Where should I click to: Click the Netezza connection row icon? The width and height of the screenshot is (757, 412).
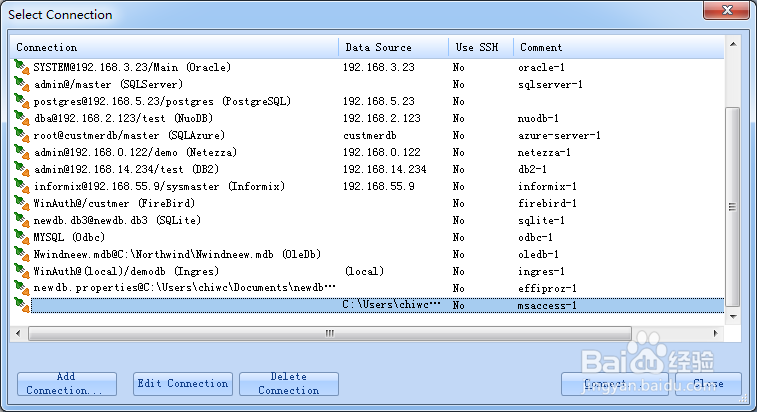(x=22, y=152)
